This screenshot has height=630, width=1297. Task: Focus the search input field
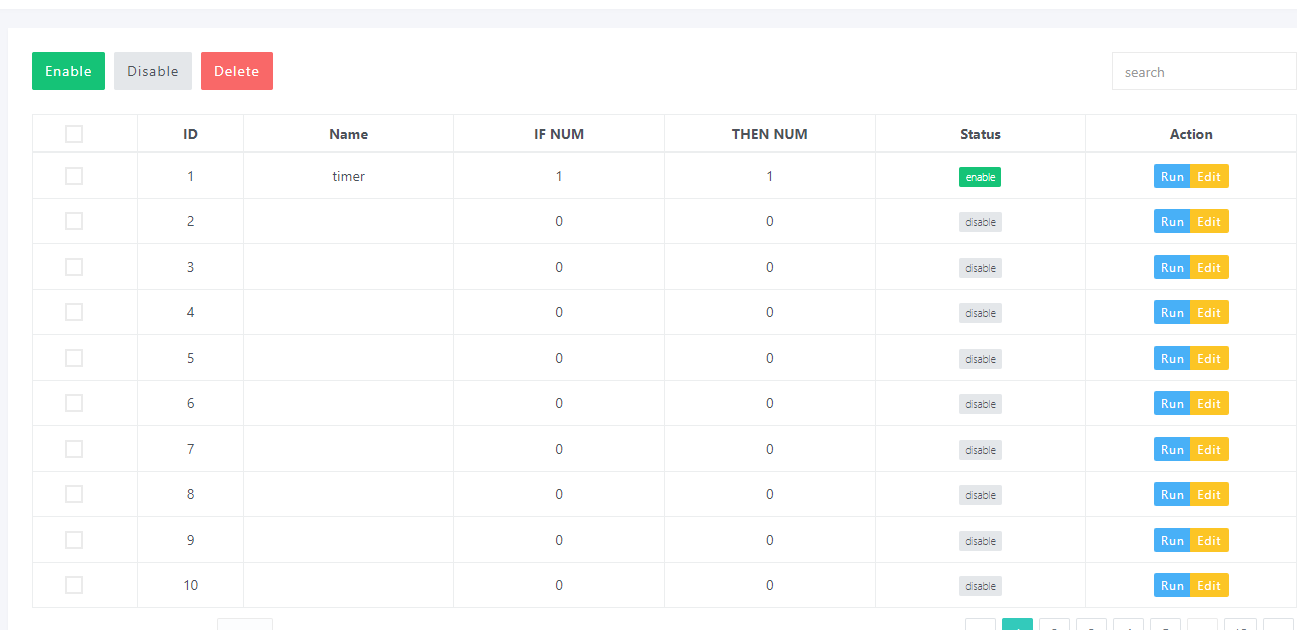click(x=1203, y=72)
